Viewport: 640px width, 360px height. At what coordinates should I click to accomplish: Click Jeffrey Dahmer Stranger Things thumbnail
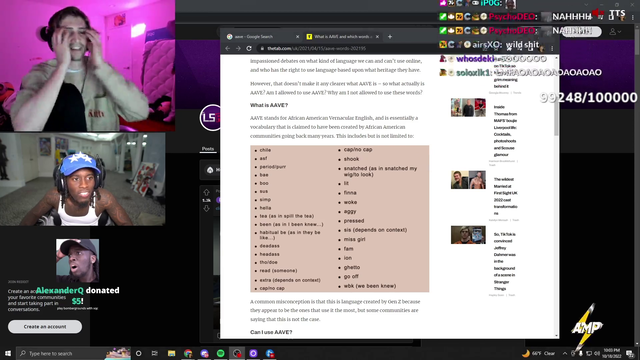tap(468, 235)
